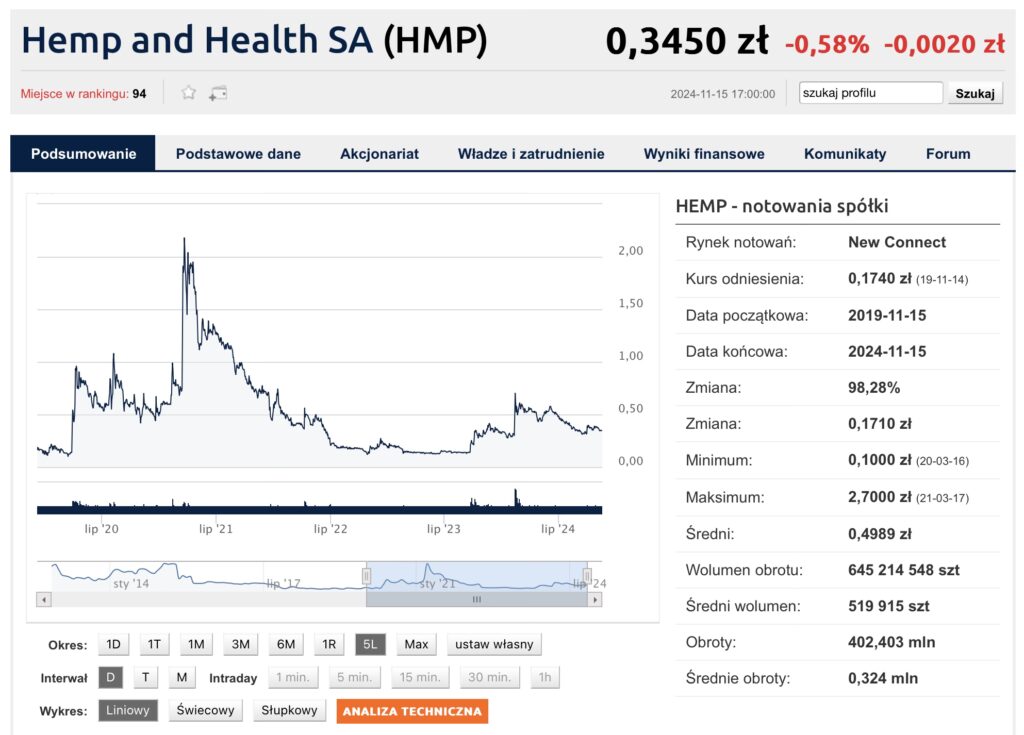1024x735 pixels.
Task: Open the Akcjonariat tab
Action: point(379,154)
